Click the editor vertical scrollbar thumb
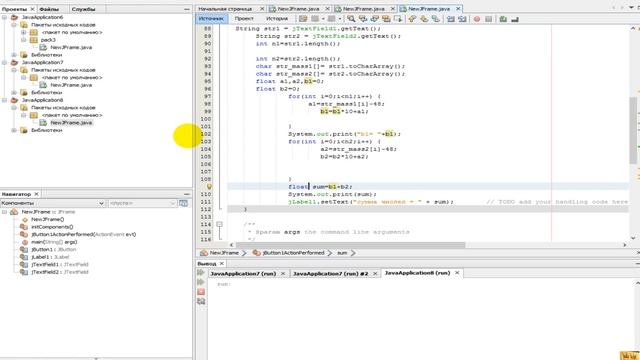Viewport: 640px width, 360px height. (x=633, y=130)
